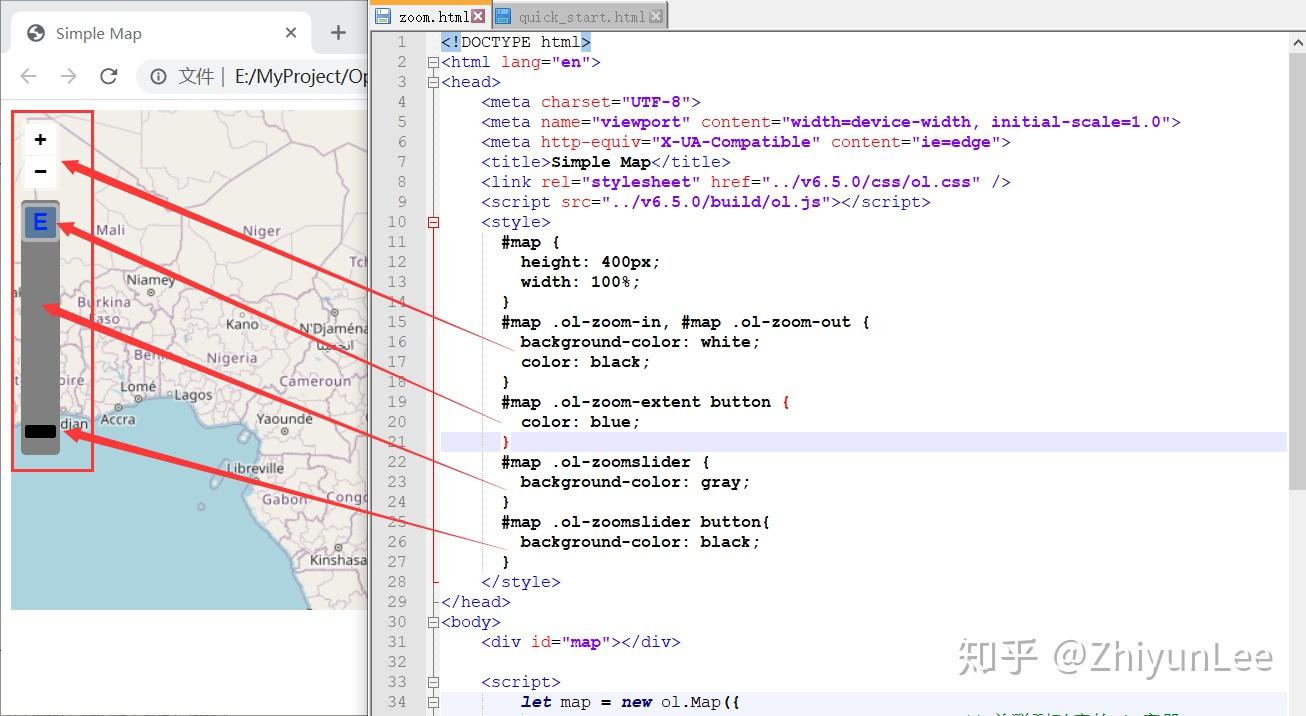
Task: Close the quick_start.html tab
Action: (x=655, y=16)
